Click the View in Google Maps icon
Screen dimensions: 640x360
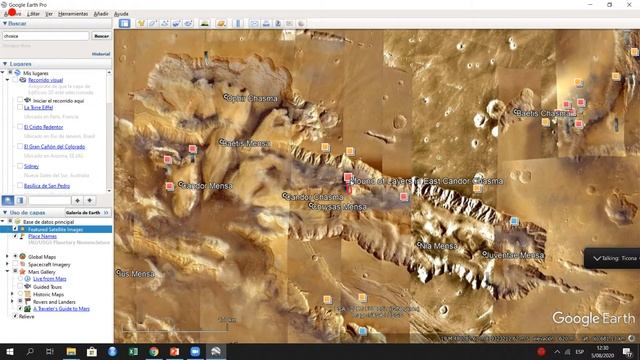pos(289,23)
